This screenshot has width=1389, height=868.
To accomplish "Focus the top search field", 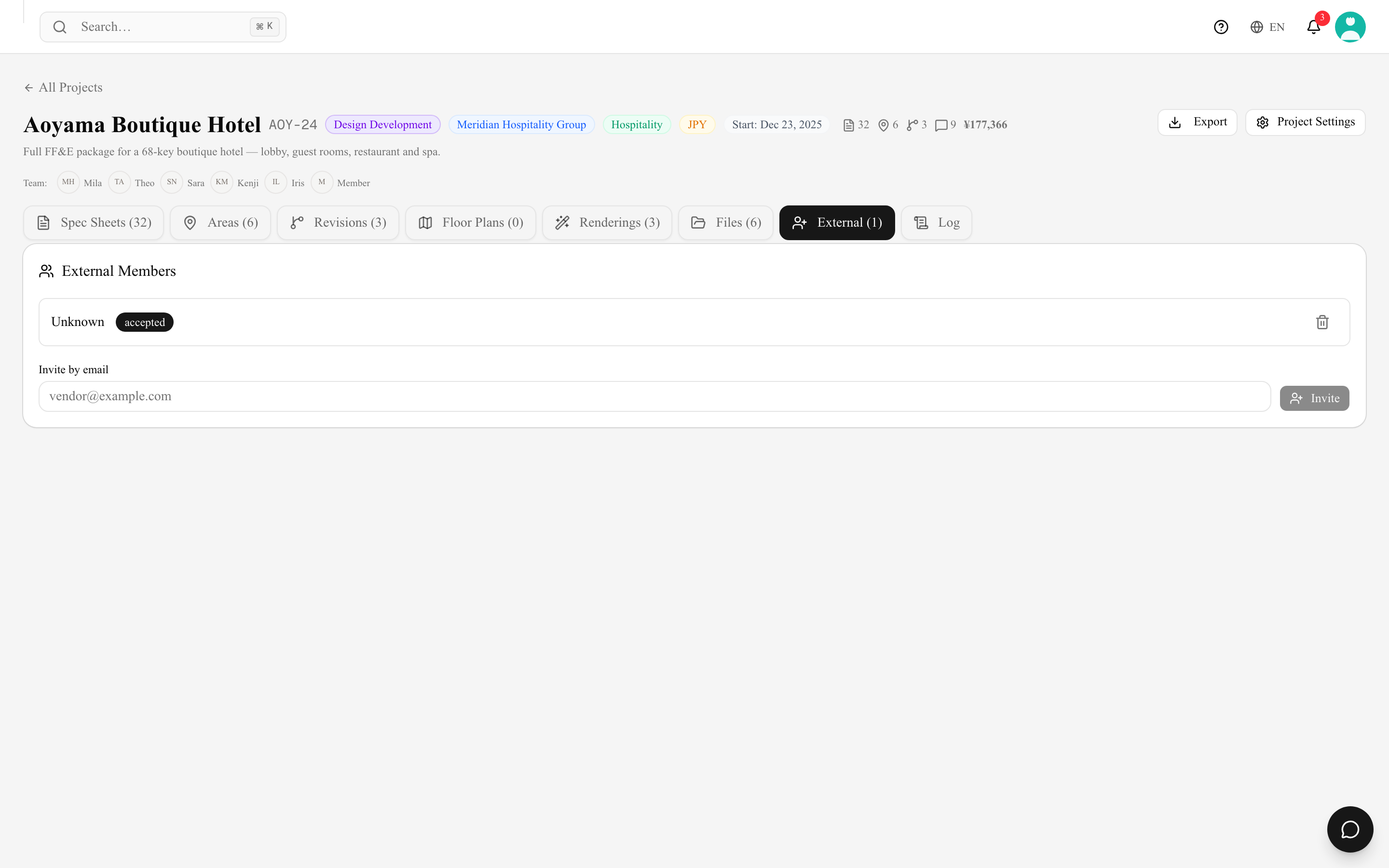I will pos(163,27).
